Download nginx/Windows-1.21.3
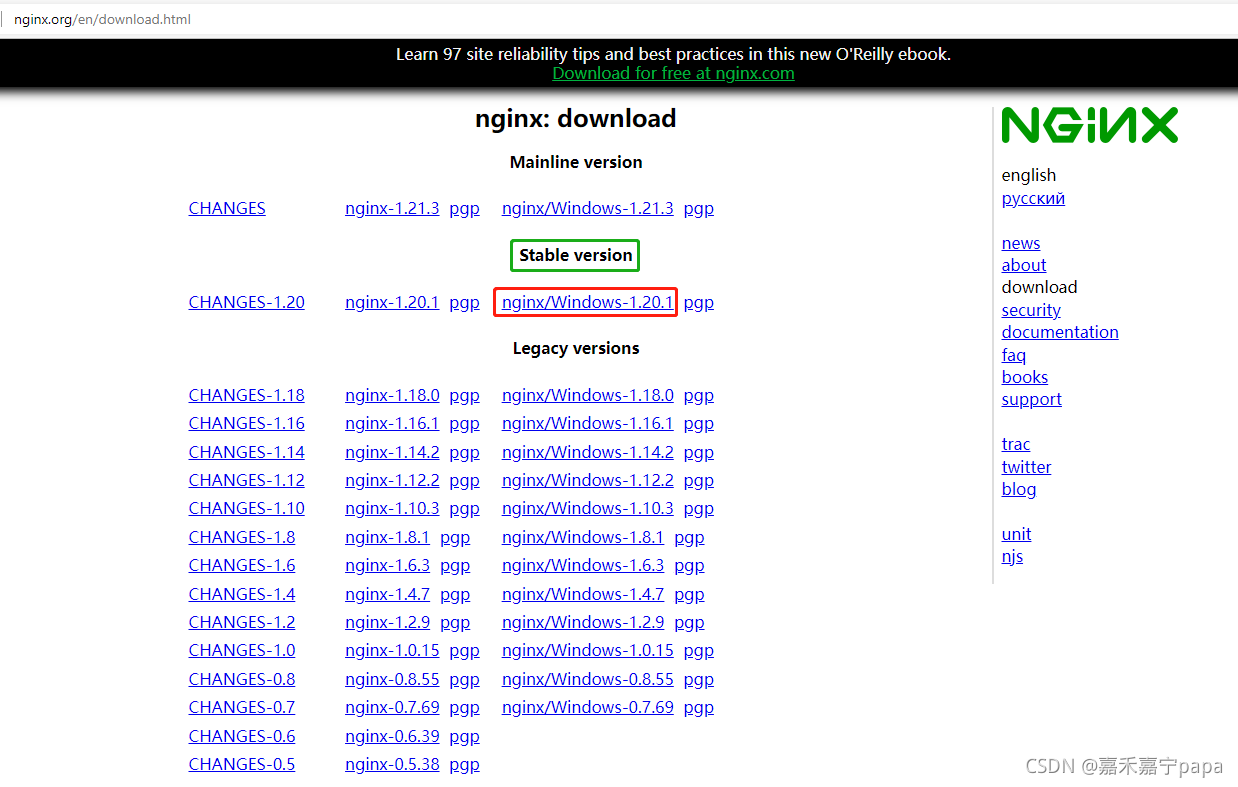Image resolution: width=1238 pixels, height=787 pixels. (588, 208)
